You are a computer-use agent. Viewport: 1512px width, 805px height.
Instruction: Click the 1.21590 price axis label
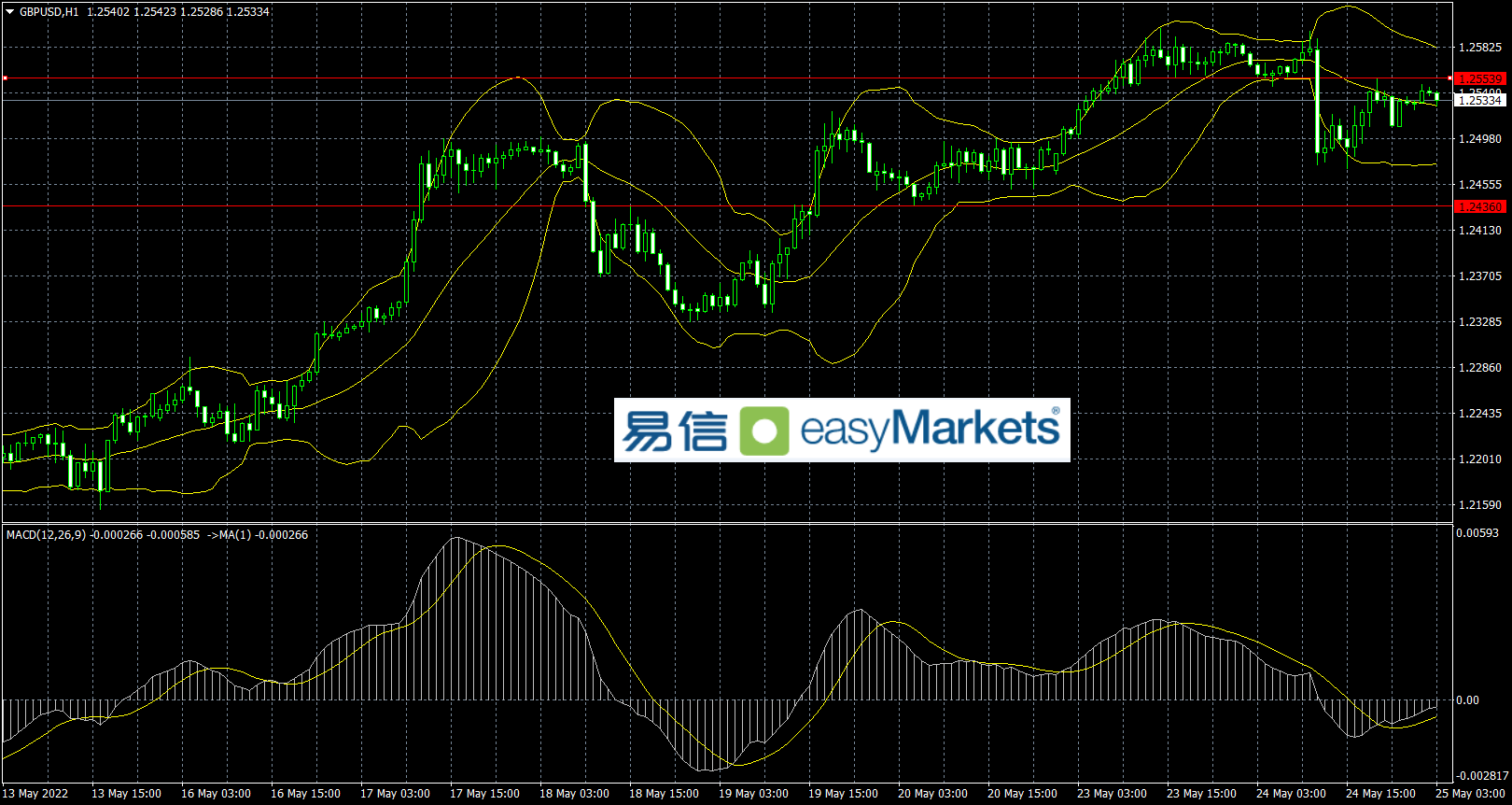[1479, 505]
